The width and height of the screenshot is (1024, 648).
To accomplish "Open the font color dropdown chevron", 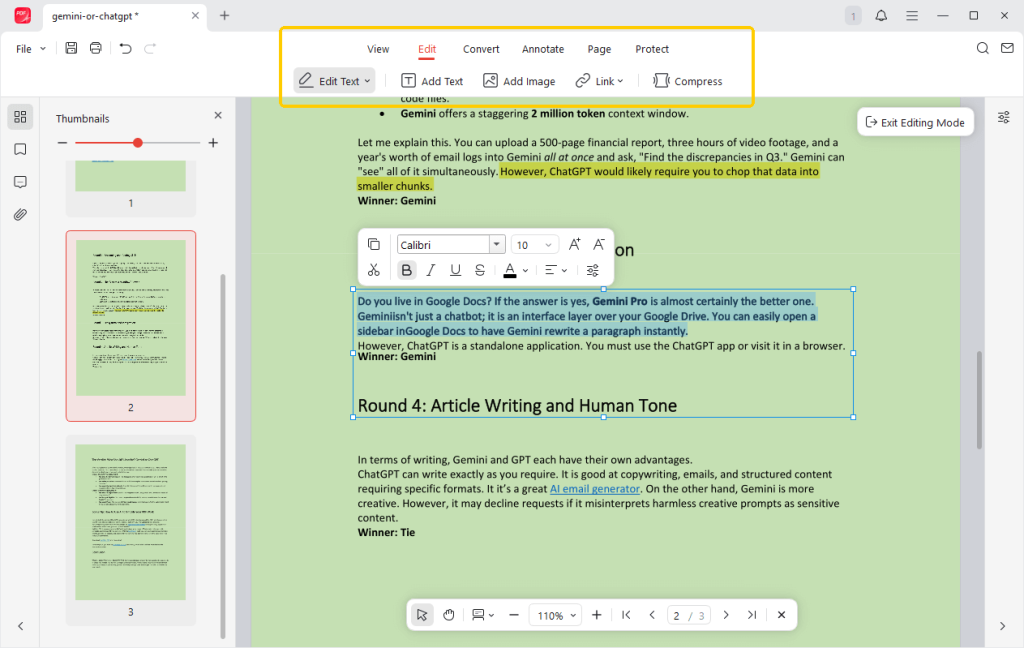I will click(524, 270).
